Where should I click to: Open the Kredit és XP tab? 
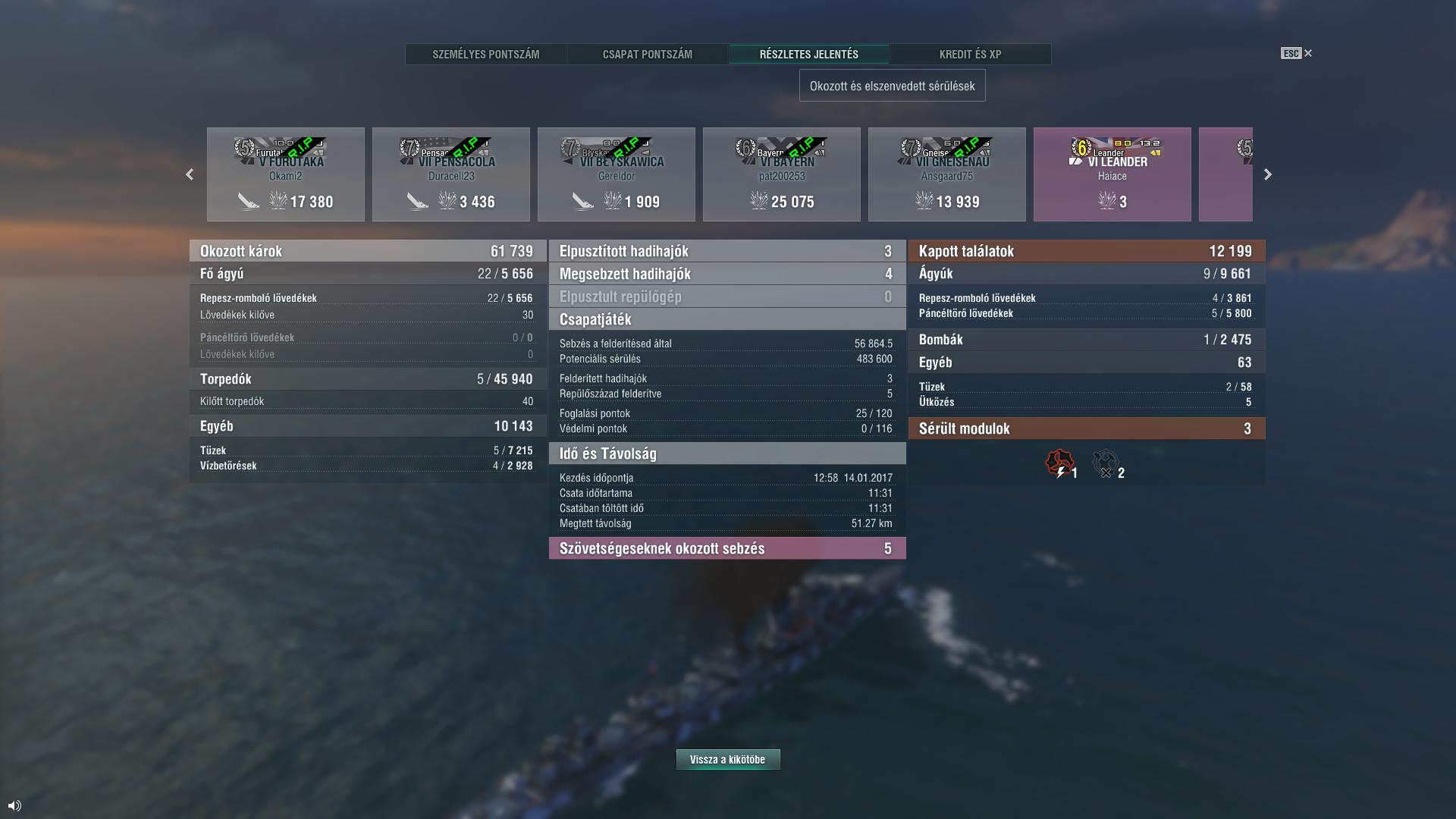coord(970,55)
